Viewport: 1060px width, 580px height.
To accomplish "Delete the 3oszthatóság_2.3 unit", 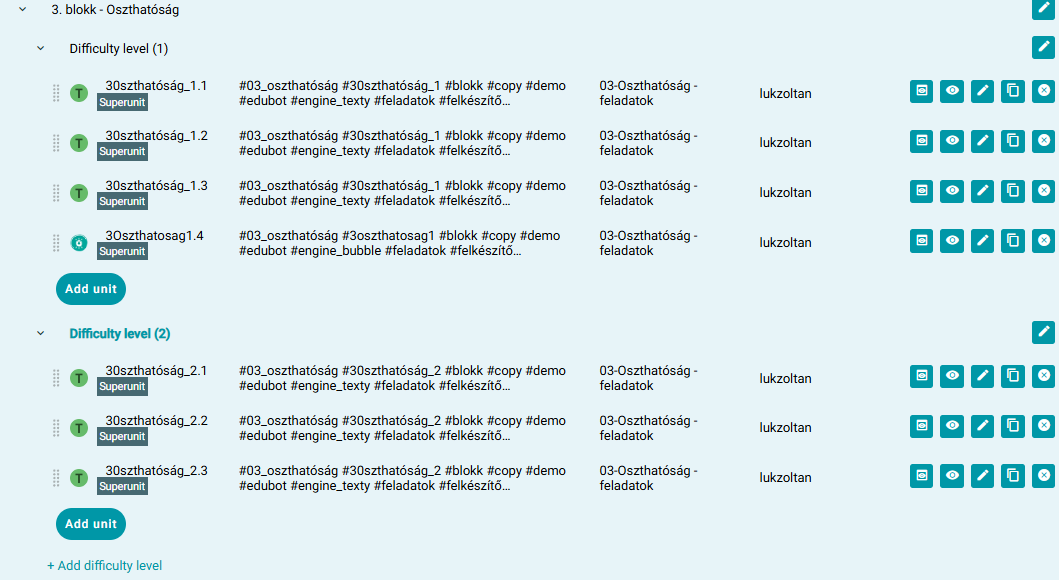I will [x=1043, y=476].
